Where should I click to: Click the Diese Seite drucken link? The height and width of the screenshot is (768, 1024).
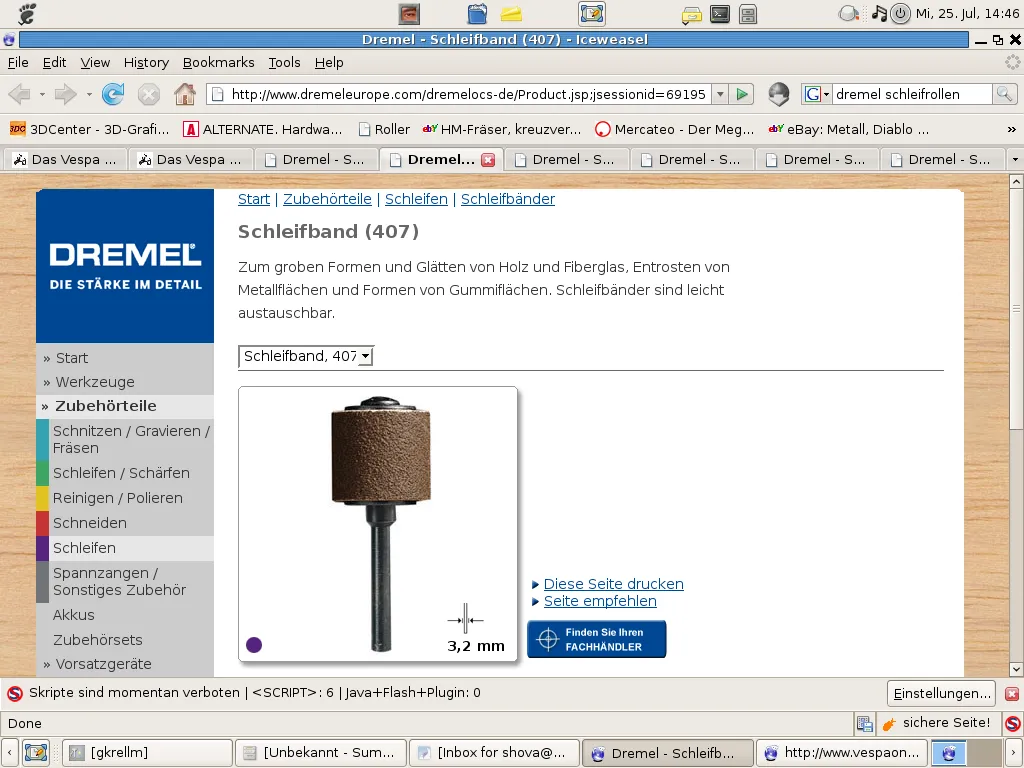(x=613, y=584)
